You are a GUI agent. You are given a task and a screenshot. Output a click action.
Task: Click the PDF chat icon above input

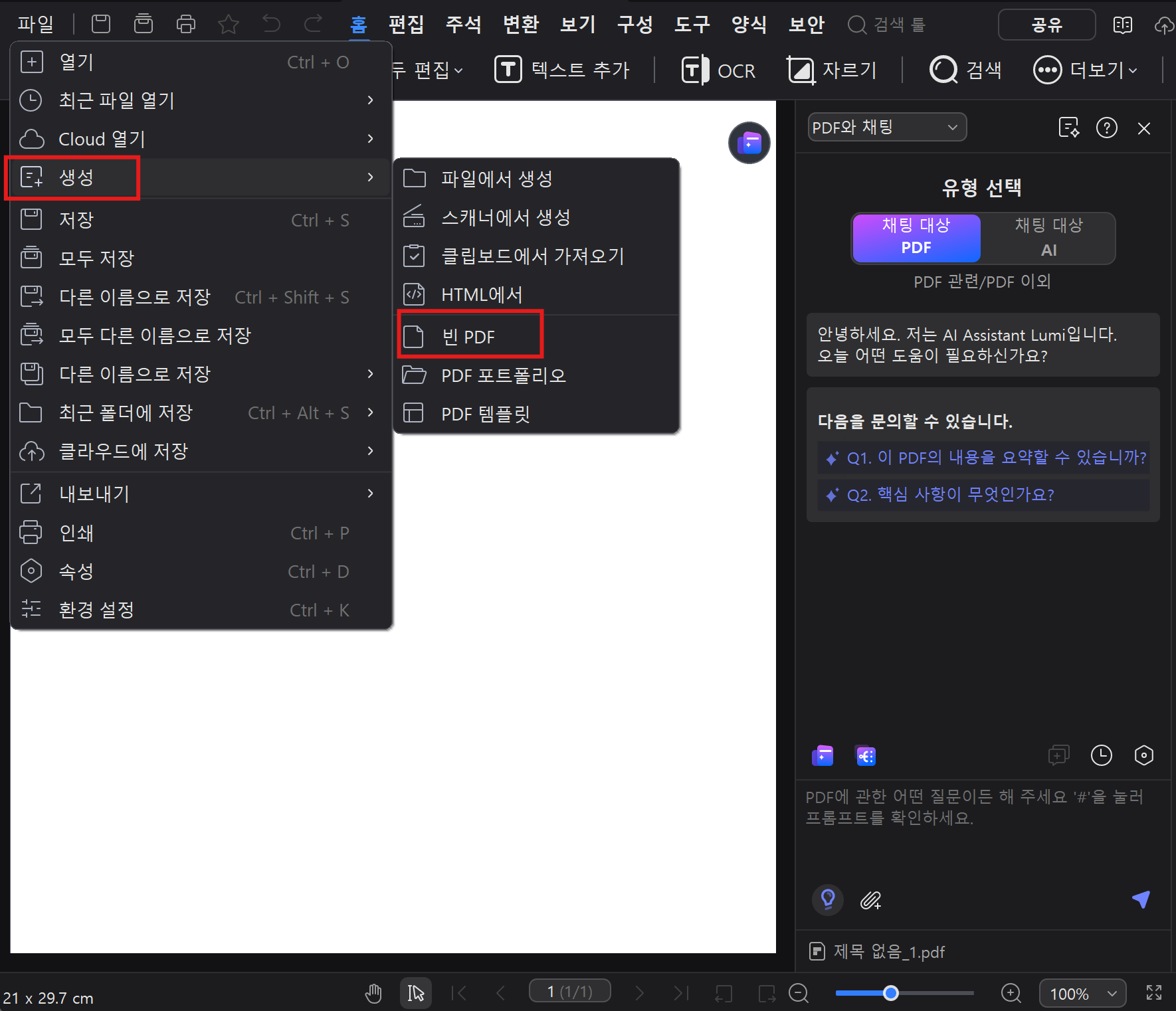pos(823,756)
